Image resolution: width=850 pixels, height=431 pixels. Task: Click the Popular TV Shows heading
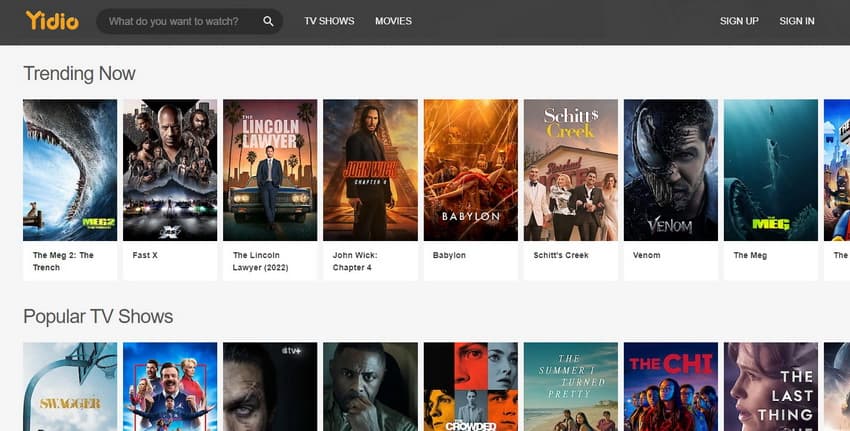[98, 317]
